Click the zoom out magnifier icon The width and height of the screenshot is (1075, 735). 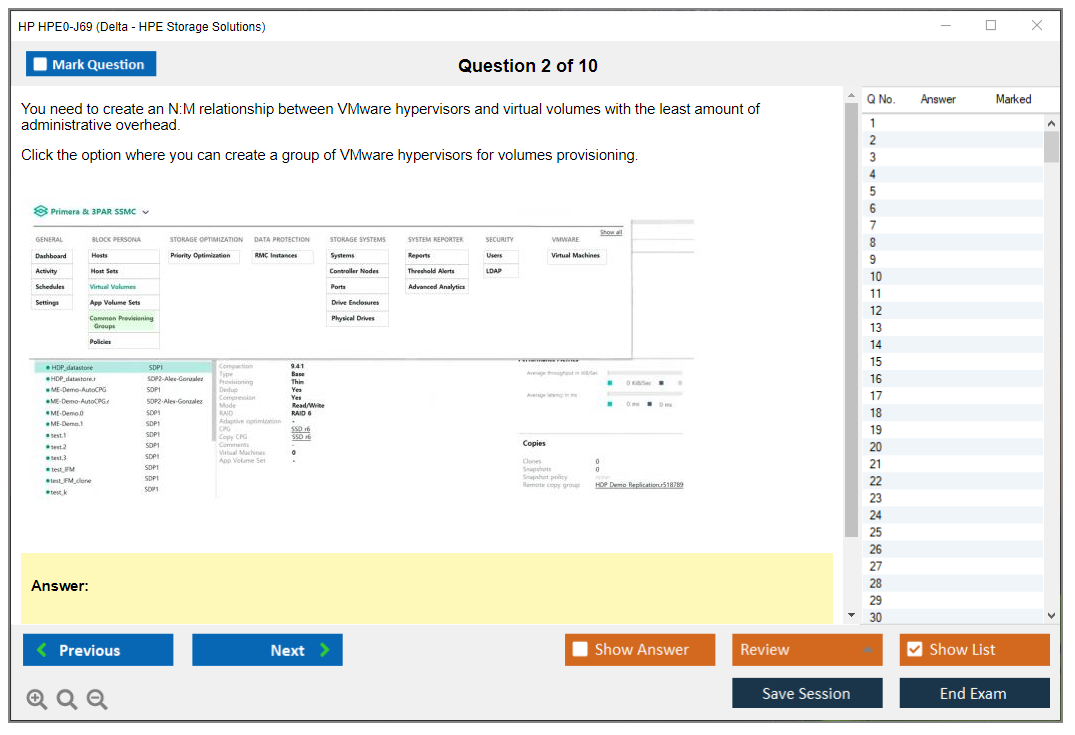pos(97,700)
